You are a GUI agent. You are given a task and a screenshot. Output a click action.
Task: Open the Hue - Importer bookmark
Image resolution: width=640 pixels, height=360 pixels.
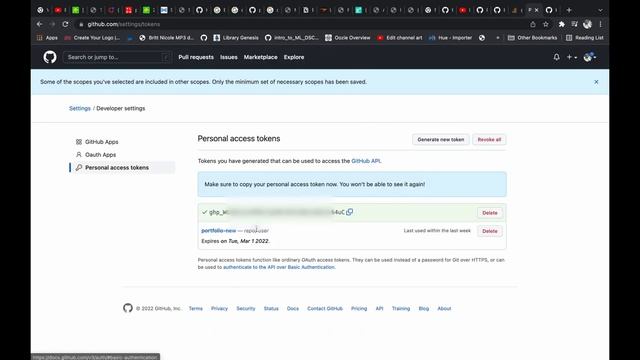[x=451, y=38]
